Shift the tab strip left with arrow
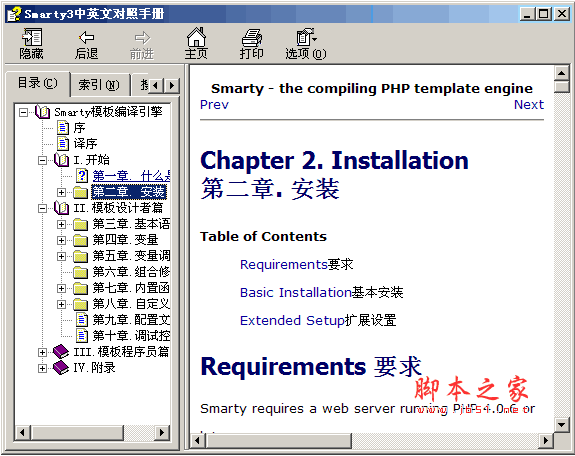 [x=156, y=85]
